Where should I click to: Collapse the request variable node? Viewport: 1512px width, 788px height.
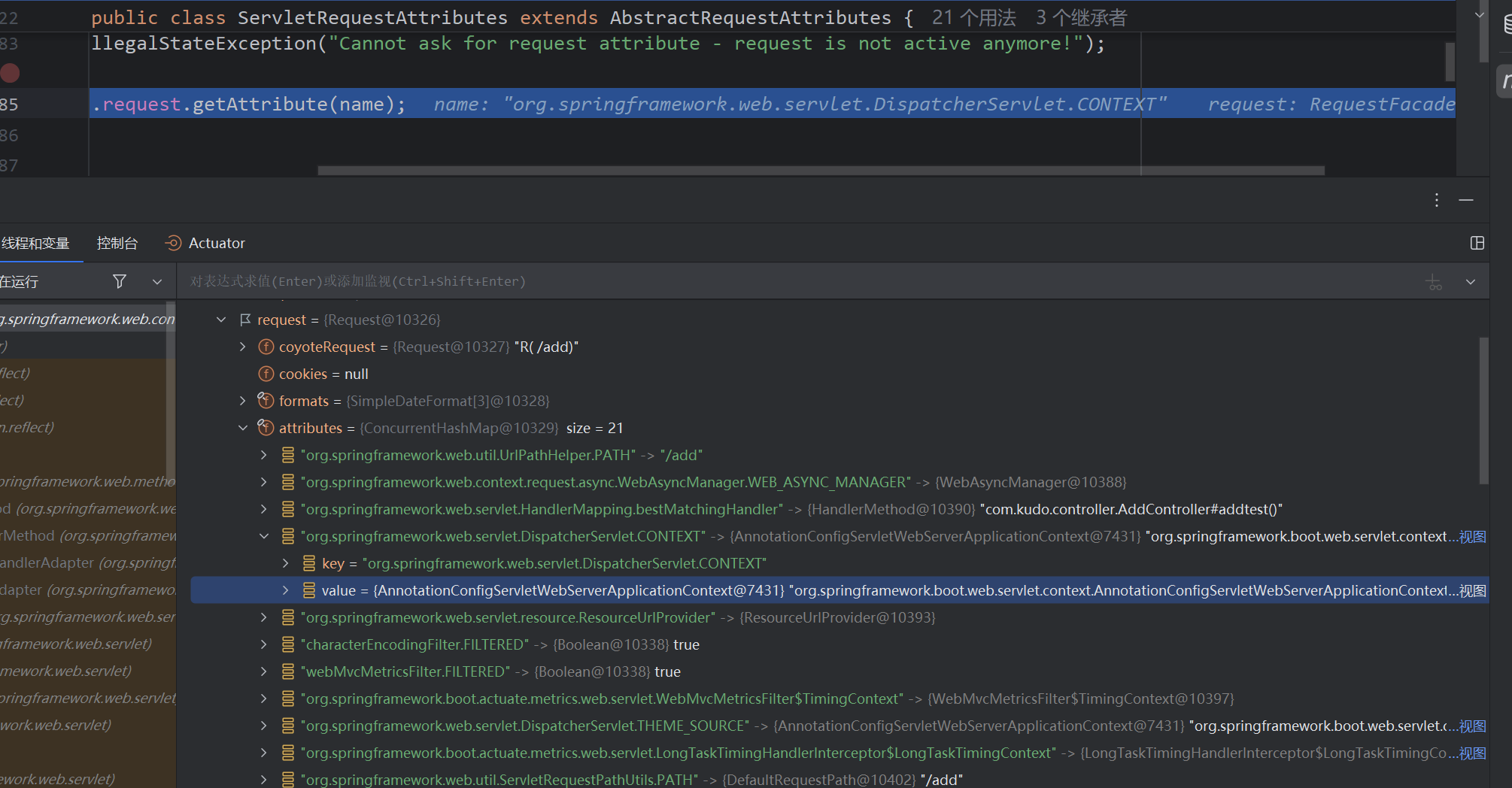pos(221,320)
